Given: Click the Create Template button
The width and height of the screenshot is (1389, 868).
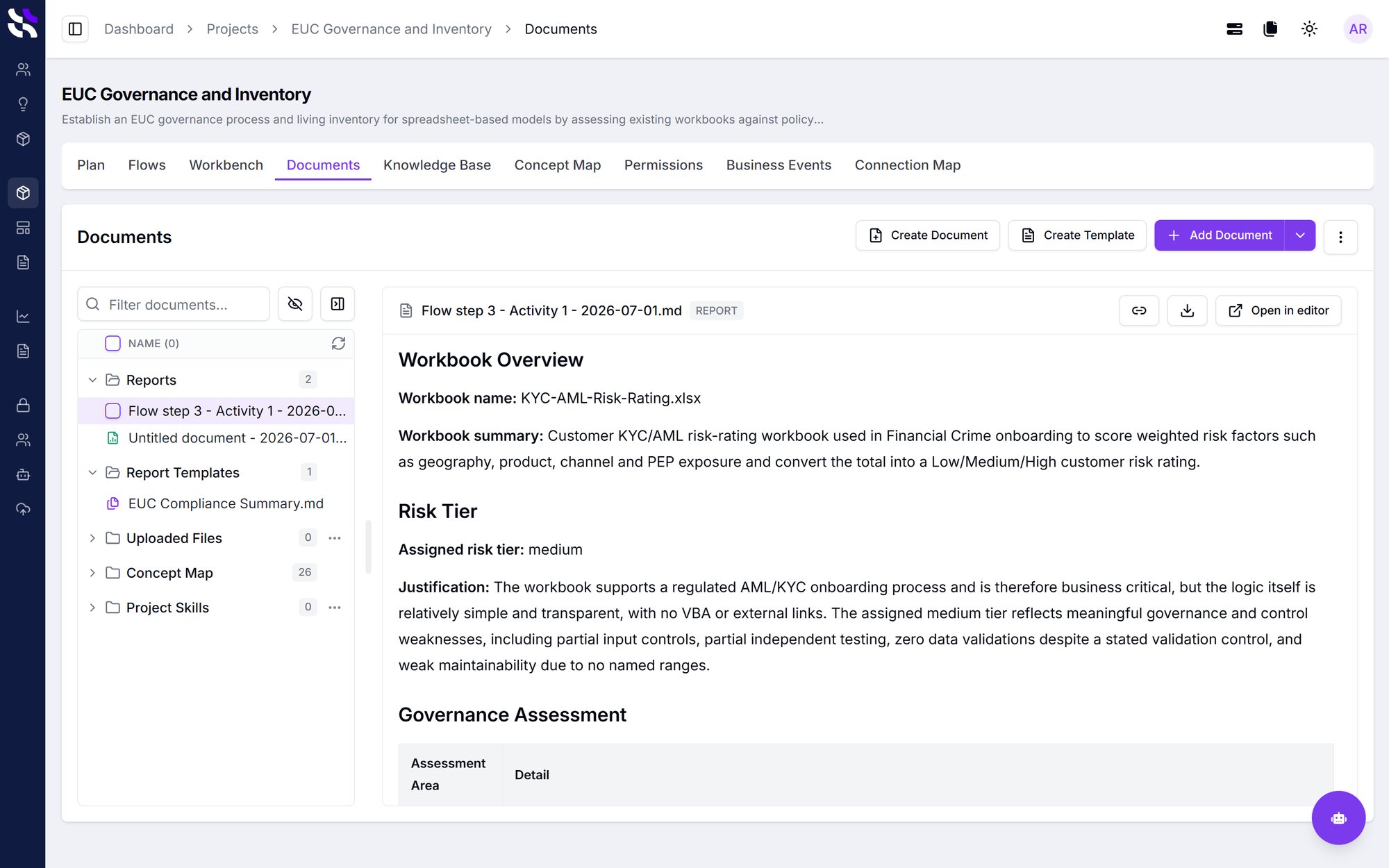Looking at the screenshot, I should click(1077, 235).
